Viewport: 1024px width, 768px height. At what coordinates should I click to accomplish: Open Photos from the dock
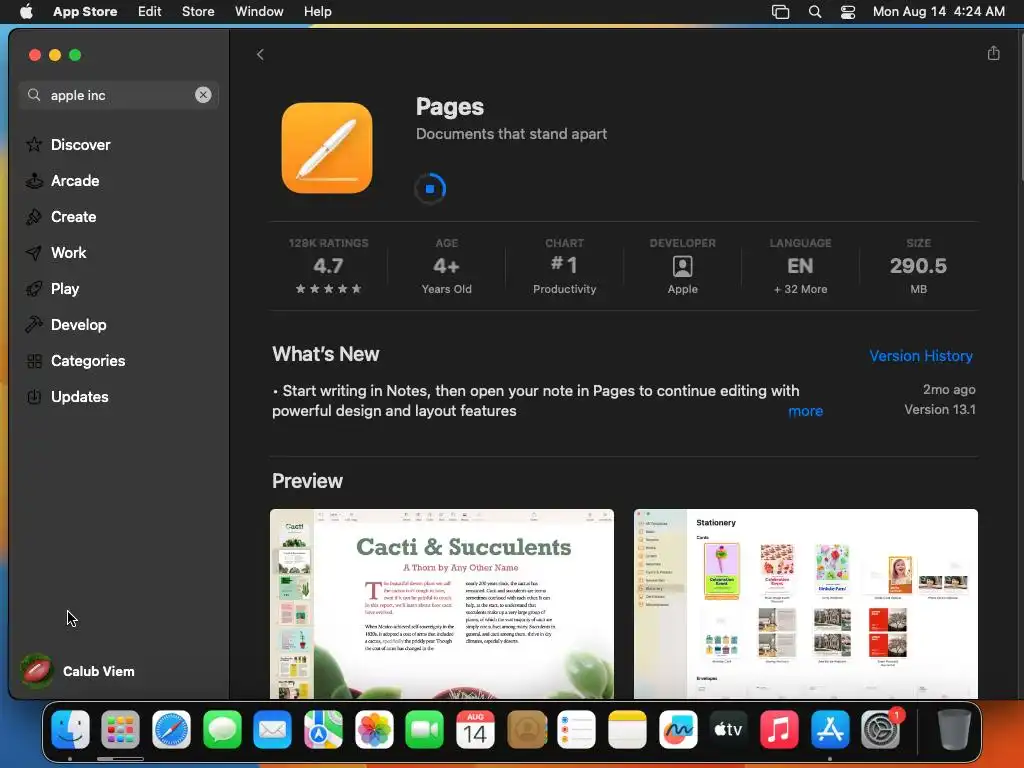pos(374,729)
